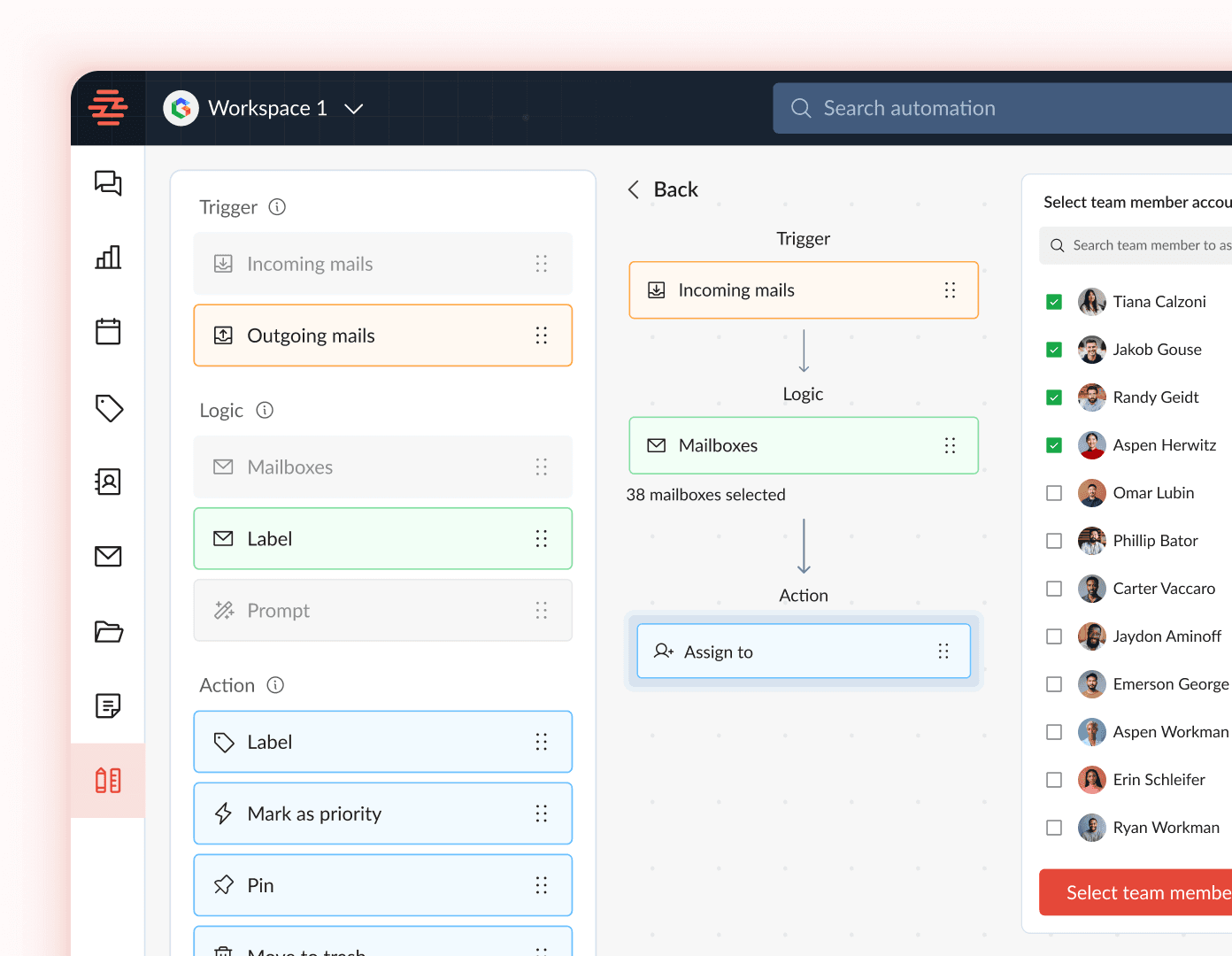Image resolution: width=1232 pixels, height=956 pixels.
Task: Check Erin Schleifer checkbox
Action: [1054, 780]
